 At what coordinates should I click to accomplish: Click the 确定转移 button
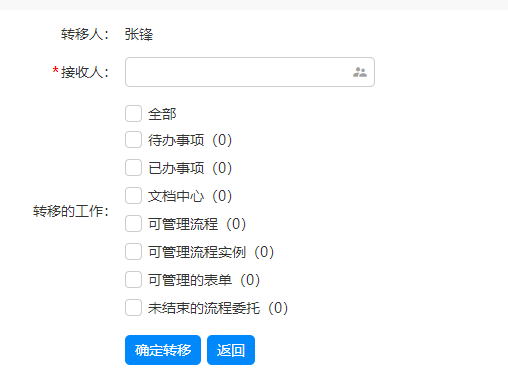point(163,350)
